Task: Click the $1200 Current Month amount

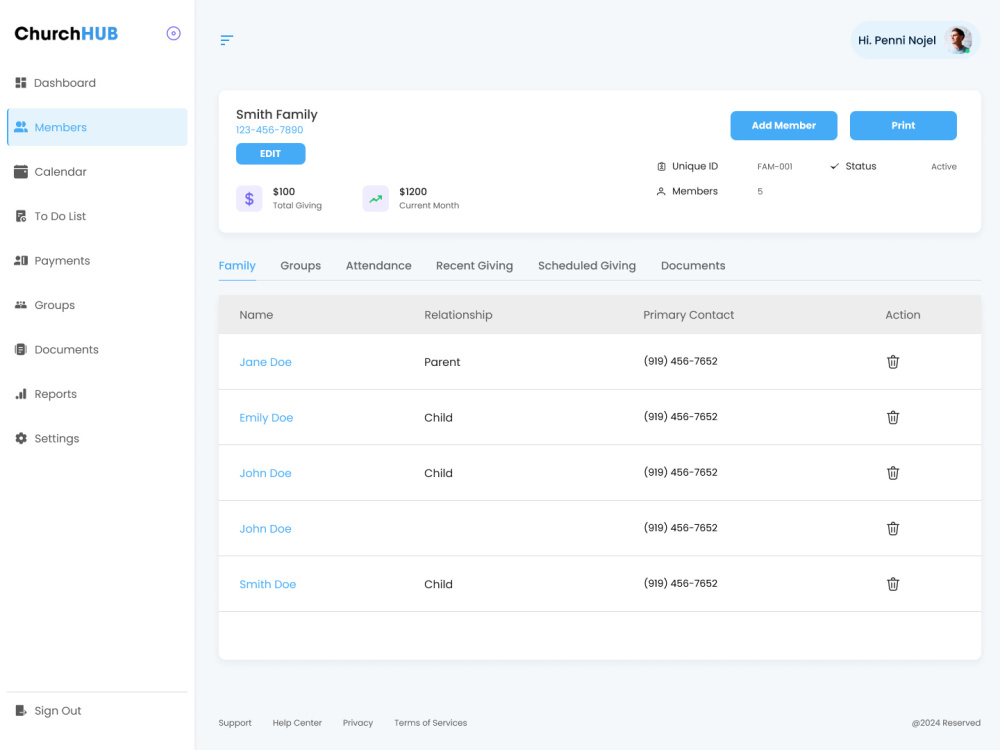Action: click(x=413, y=191)
